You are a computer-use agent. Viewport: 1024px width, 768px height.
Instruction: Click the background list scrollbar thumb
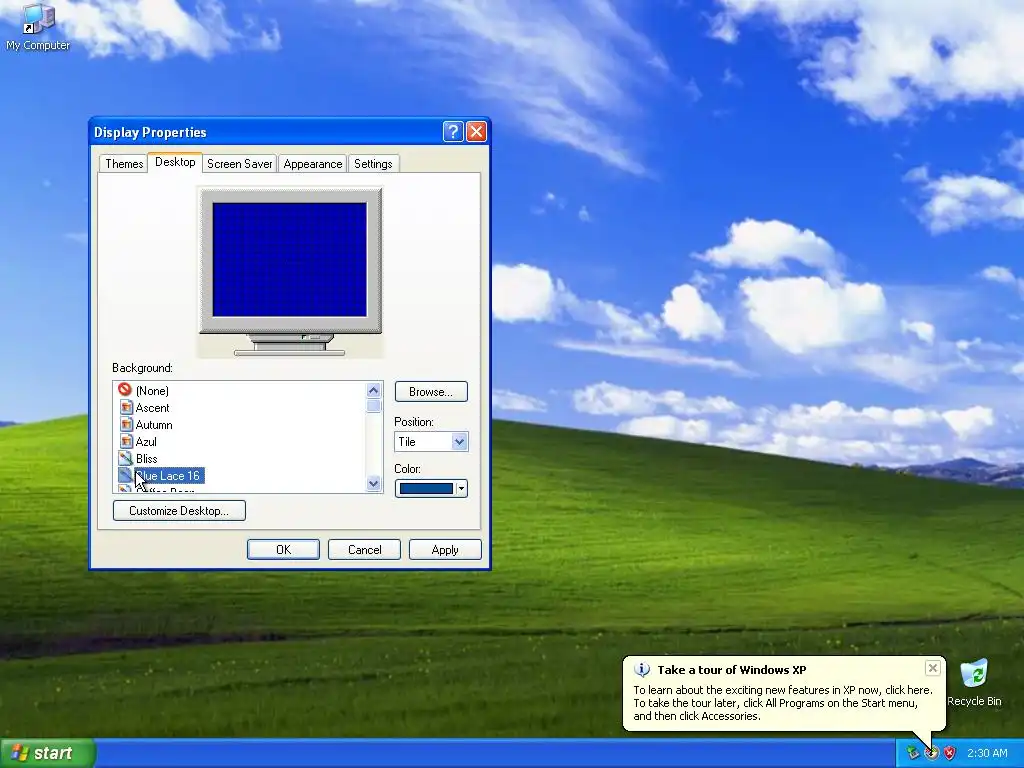tap(374, 406)
